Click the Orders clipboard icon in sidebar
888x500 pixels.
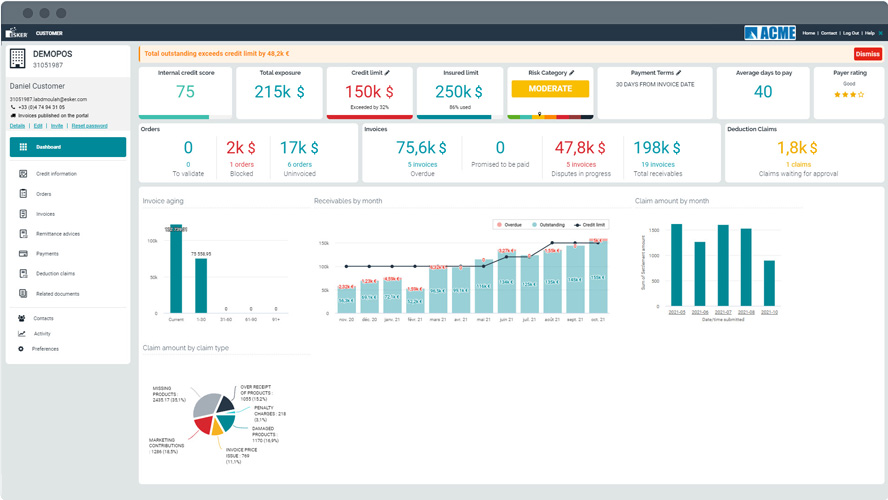coord(23,194)
